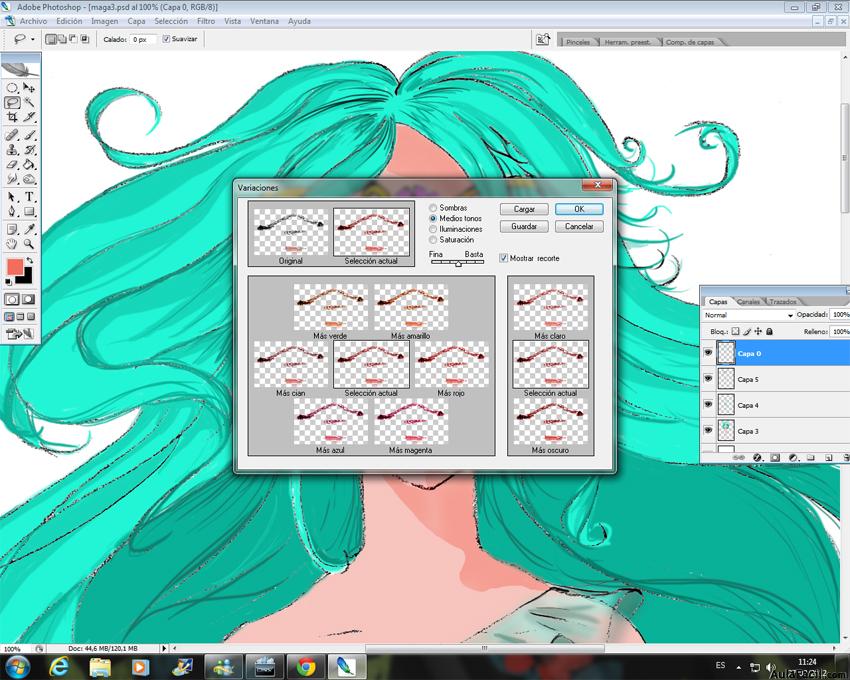
Task: Click the Fina–Basta intensity slider
Action: click(458, 262)
